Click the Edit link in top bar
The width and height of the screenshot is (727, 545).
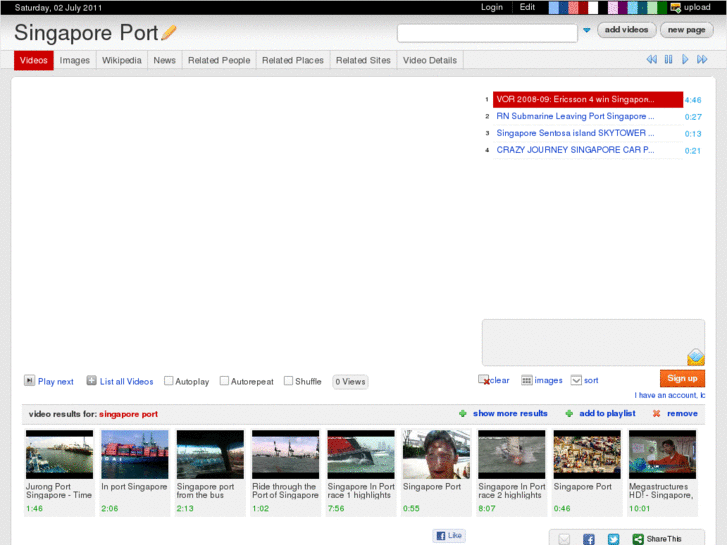[x=527, y=7]
